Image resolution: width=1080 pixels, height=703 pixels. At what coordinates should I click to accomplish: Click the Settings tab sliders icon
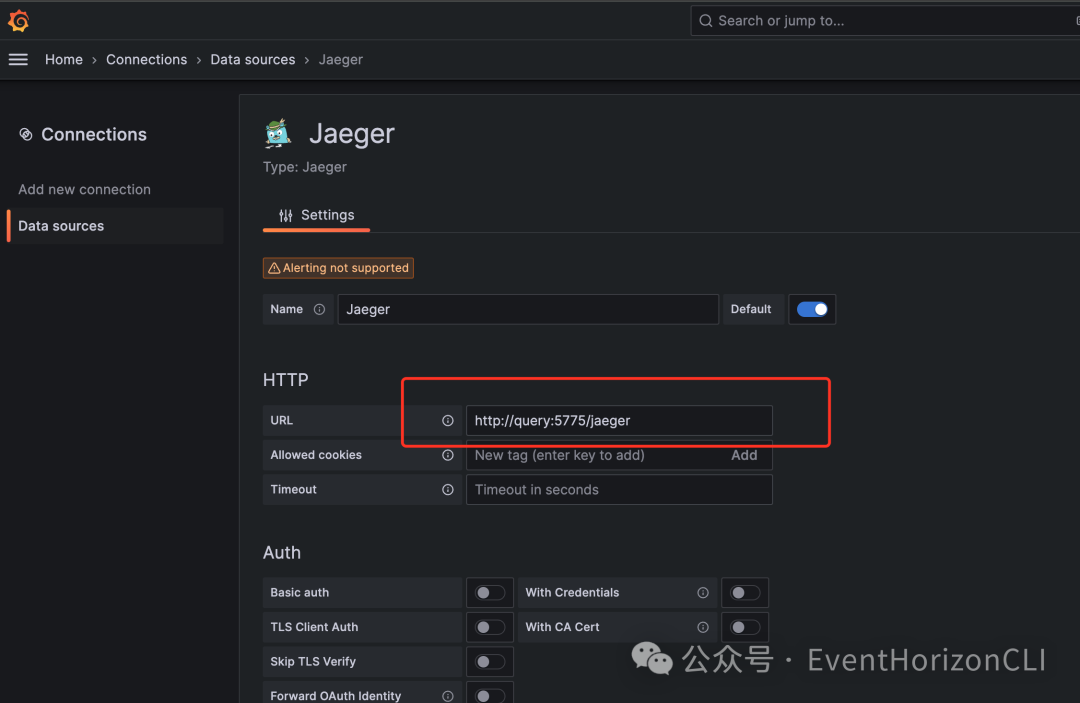point(286,216)
